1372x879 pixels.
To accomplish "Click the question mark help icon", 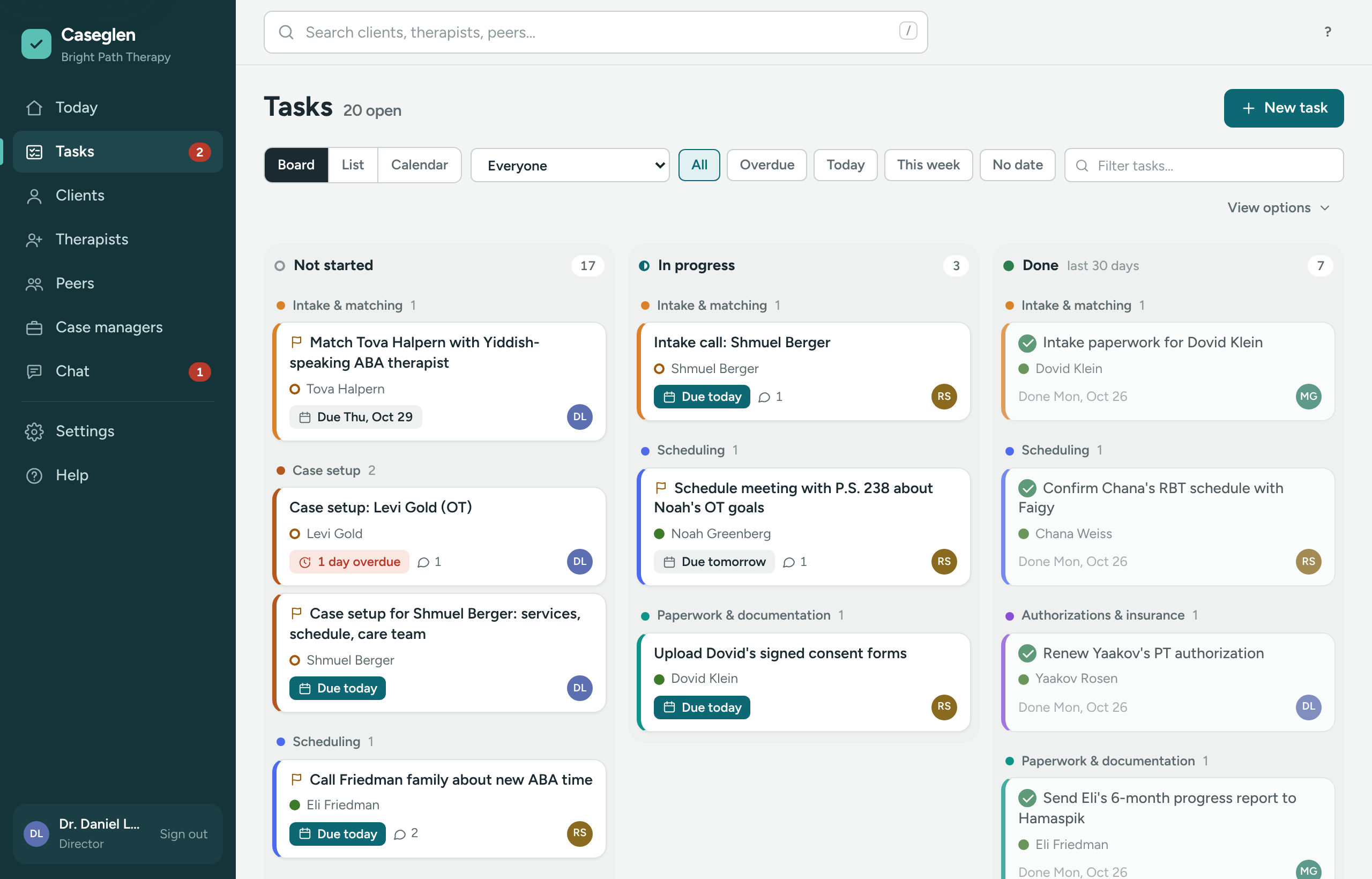I will tap(1328, 32).
